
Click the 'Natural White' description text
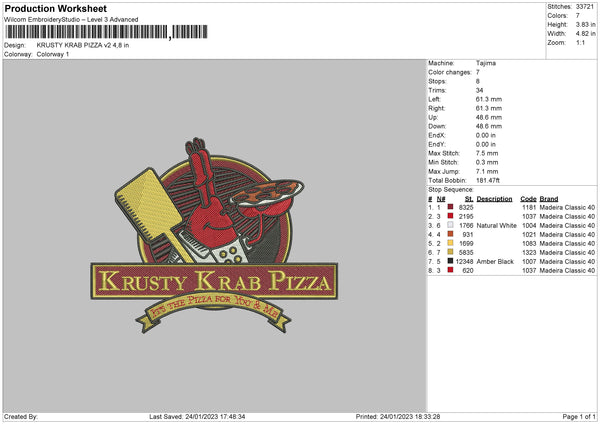(496, 225)
